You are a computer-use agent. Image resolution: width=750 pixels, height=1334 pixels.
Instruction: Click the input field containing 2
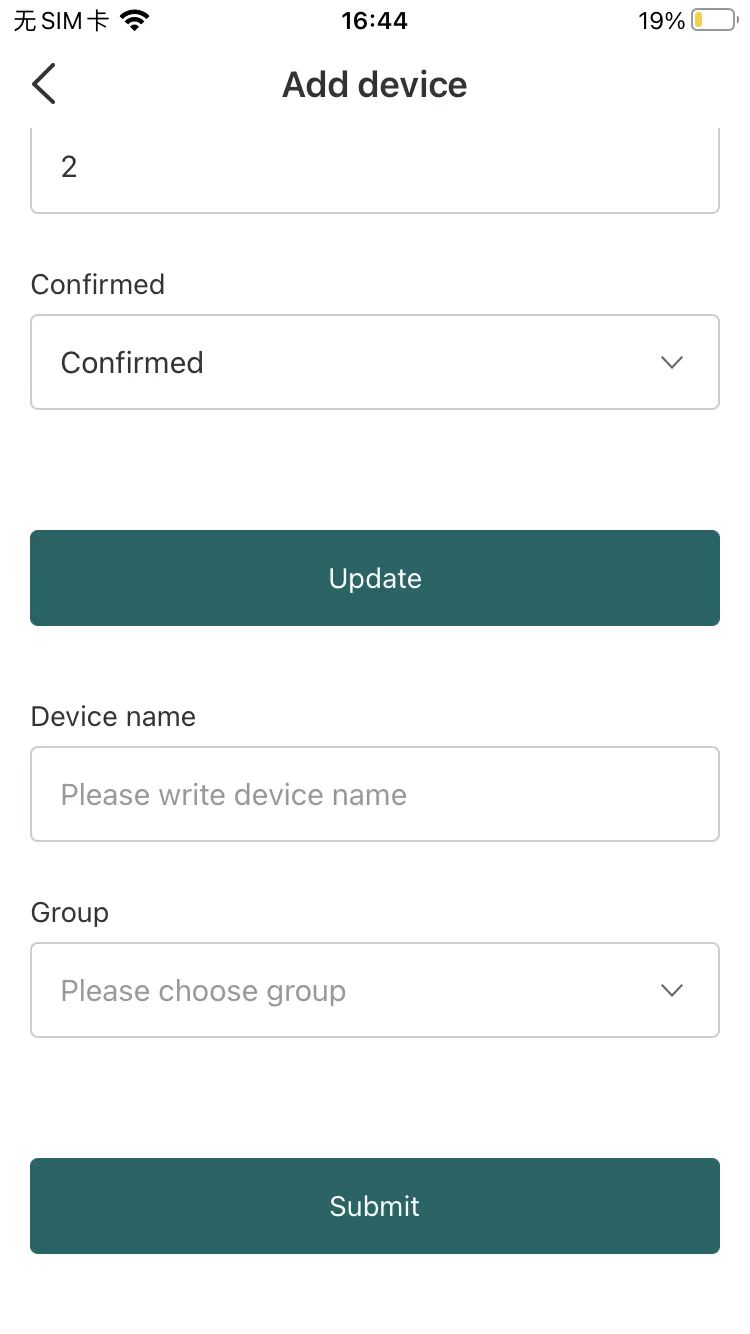pos(375,168)
